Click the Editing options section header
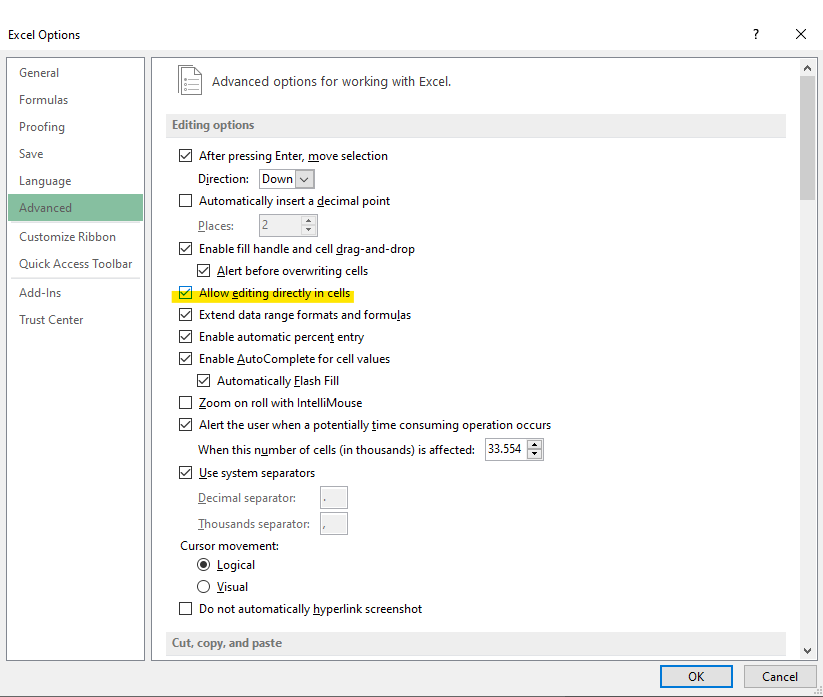Screen dimensions: 823x697 pos(476,125)
